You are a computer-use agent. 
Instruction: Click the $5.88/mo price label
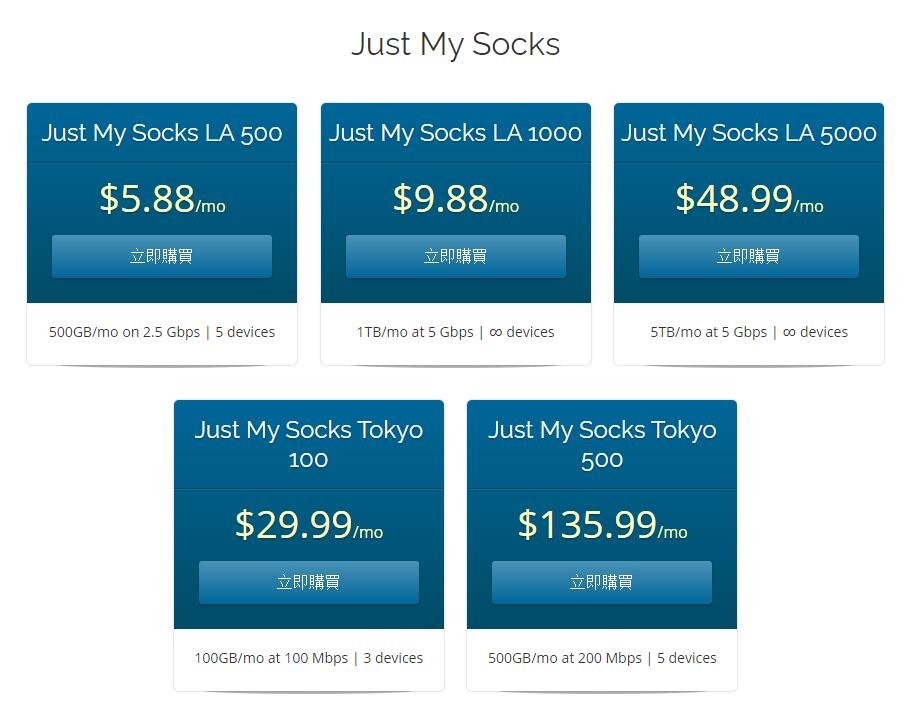[x=161, y=199]
